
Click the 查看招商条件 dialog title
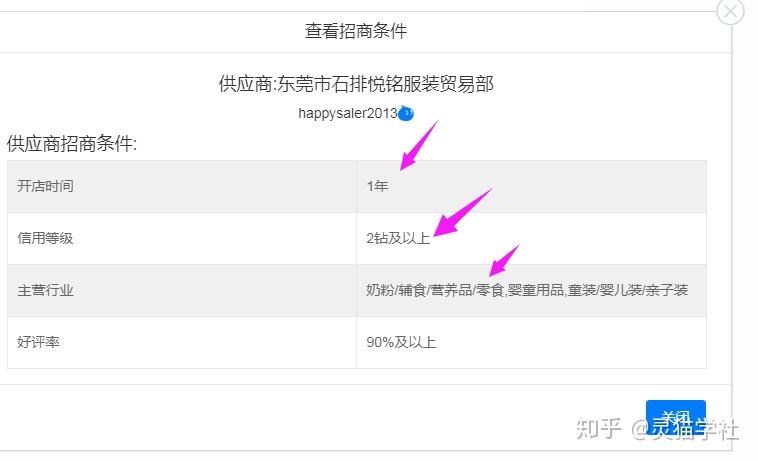[x=356, y=31]
